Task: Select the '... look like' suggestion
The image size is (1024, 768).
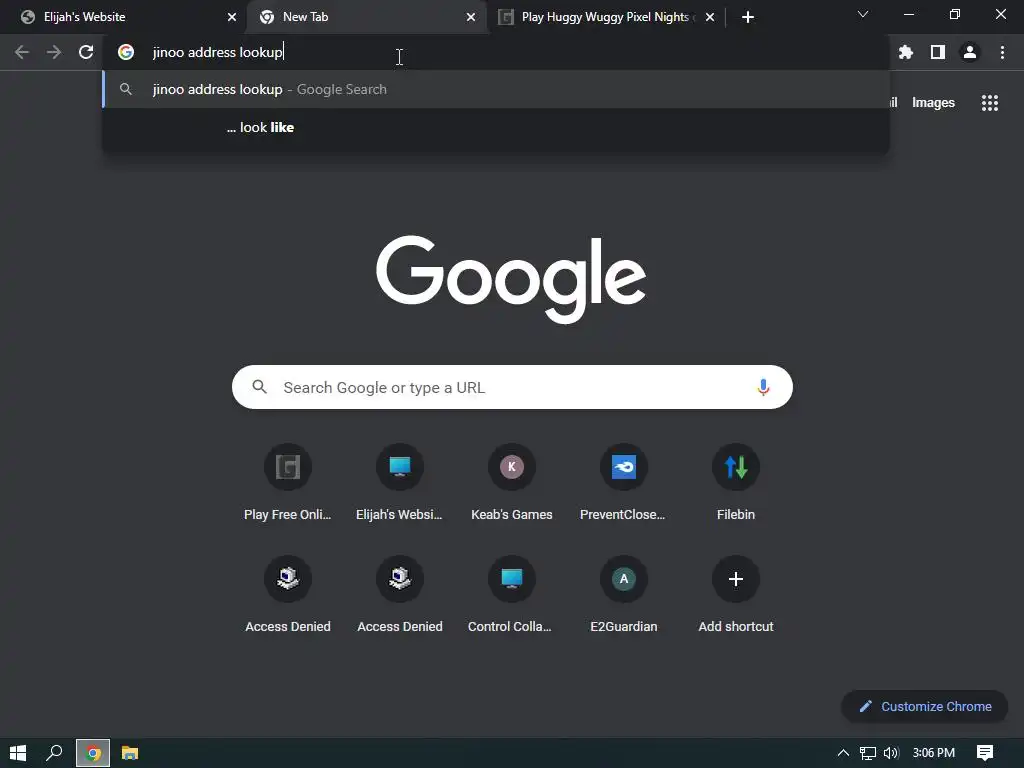Action: coord(496,127)
